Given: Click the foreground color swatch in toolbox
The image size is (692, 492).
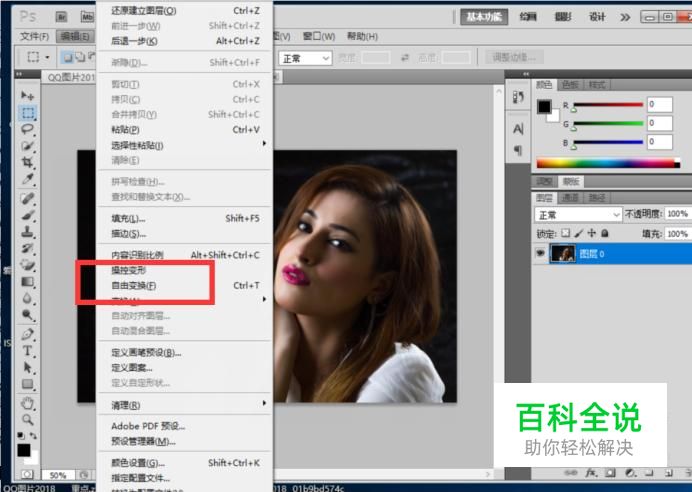Looking at the screenshot, I should (24, 451).
